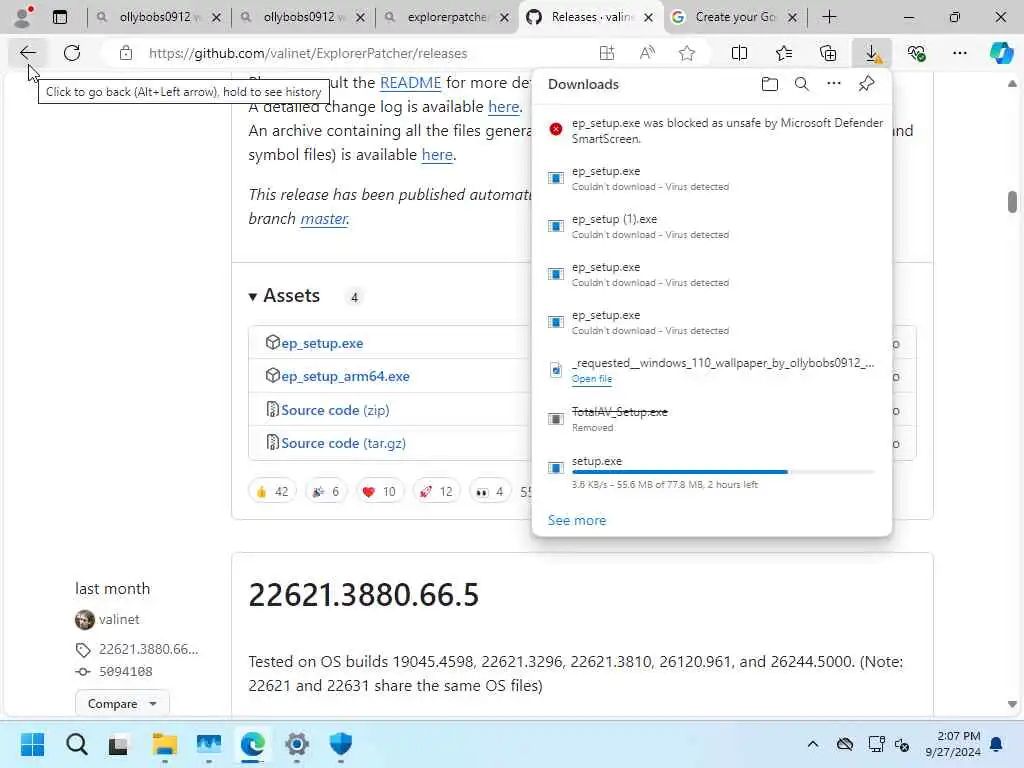Open file for the windows_110_wallpaper download
The width and height of the screenshot is (1024, 768).
pos(592,379)
